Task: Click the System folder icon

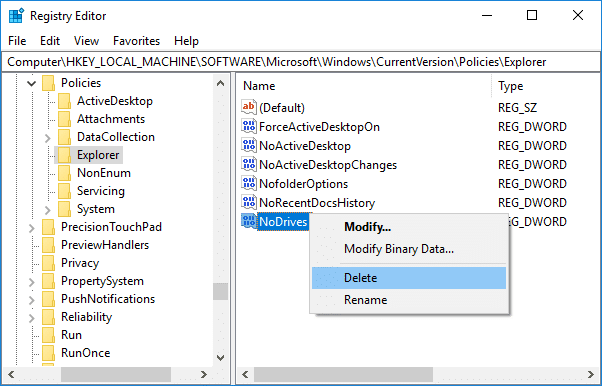Action: [64, 209]
